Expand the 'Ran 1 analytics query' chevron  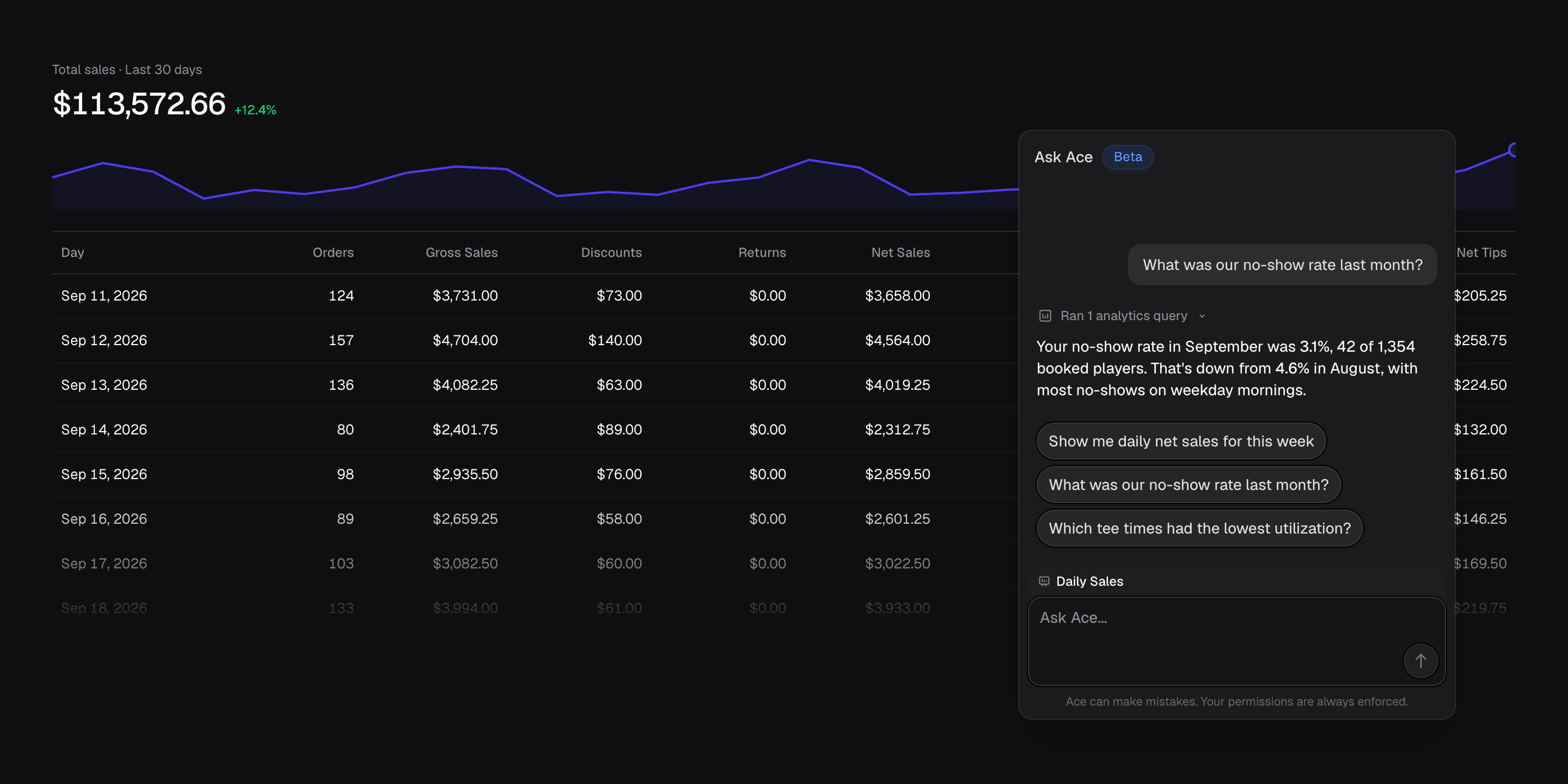[x=1202, y=316]
